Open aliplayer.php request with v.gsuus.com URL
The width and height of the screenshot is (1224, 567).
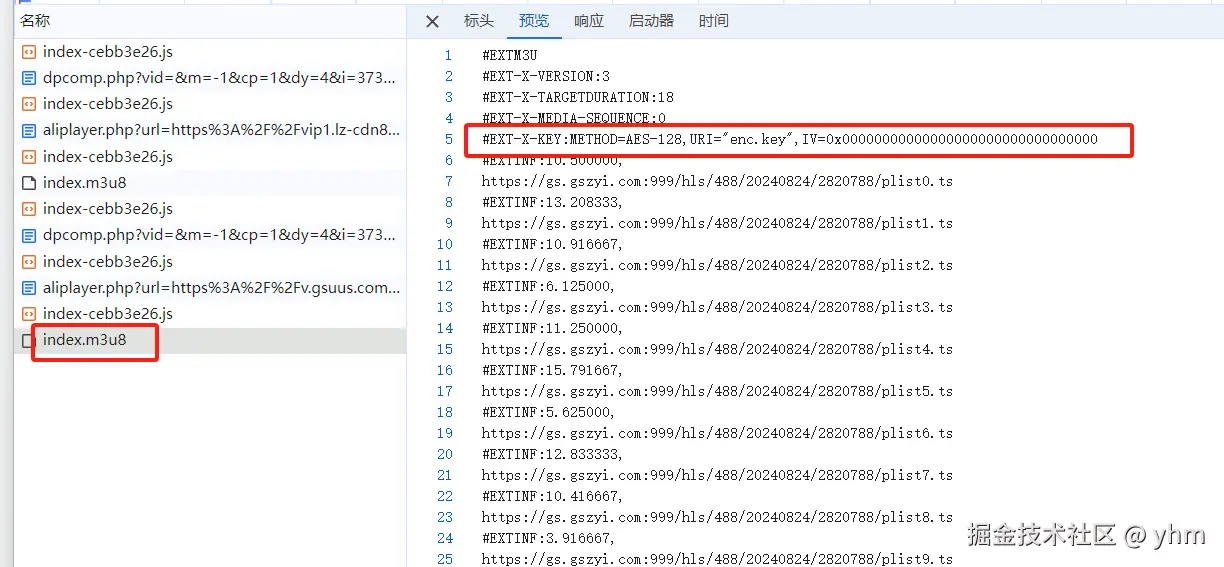pyautogui.click(x=210, y=288)
